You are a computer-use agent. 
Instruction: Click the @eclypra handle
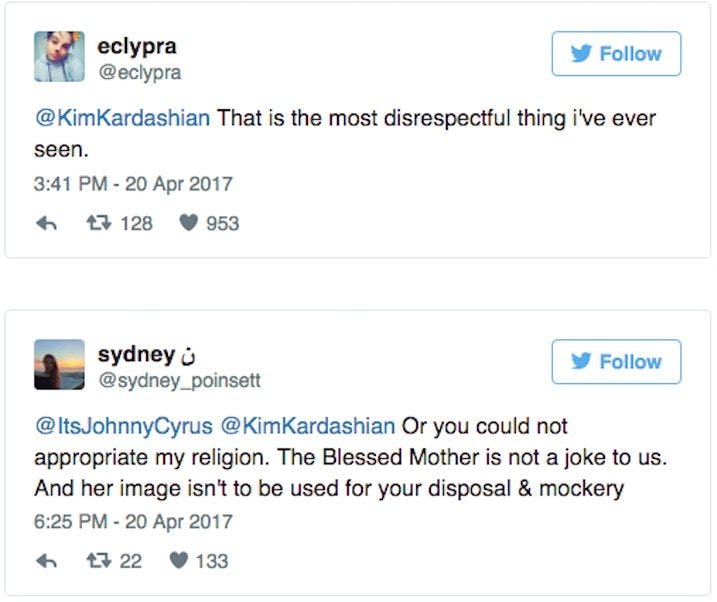[139, 72]
